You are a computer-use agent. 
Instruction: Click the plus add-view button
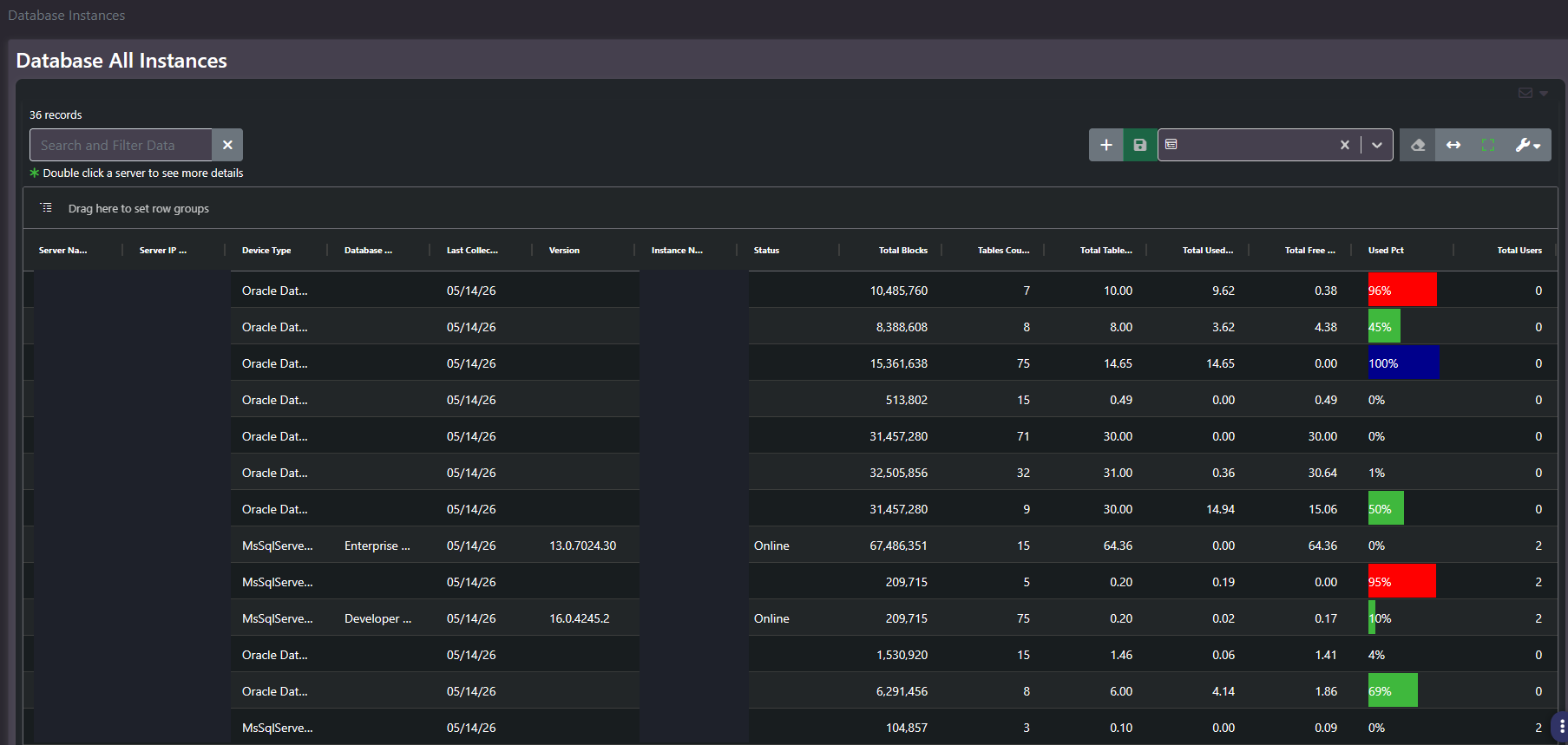[x=1106, y=145]
